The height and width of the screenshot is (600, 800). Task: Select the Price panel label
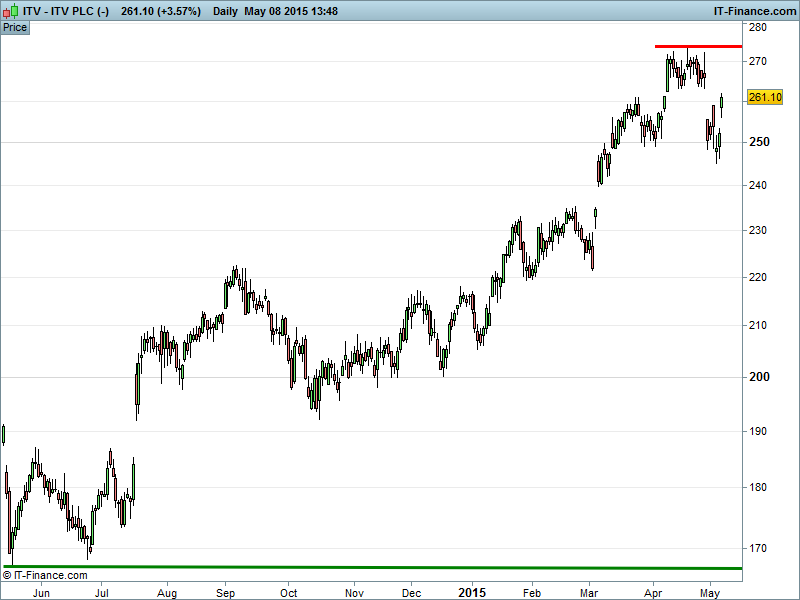click(15, 28)
